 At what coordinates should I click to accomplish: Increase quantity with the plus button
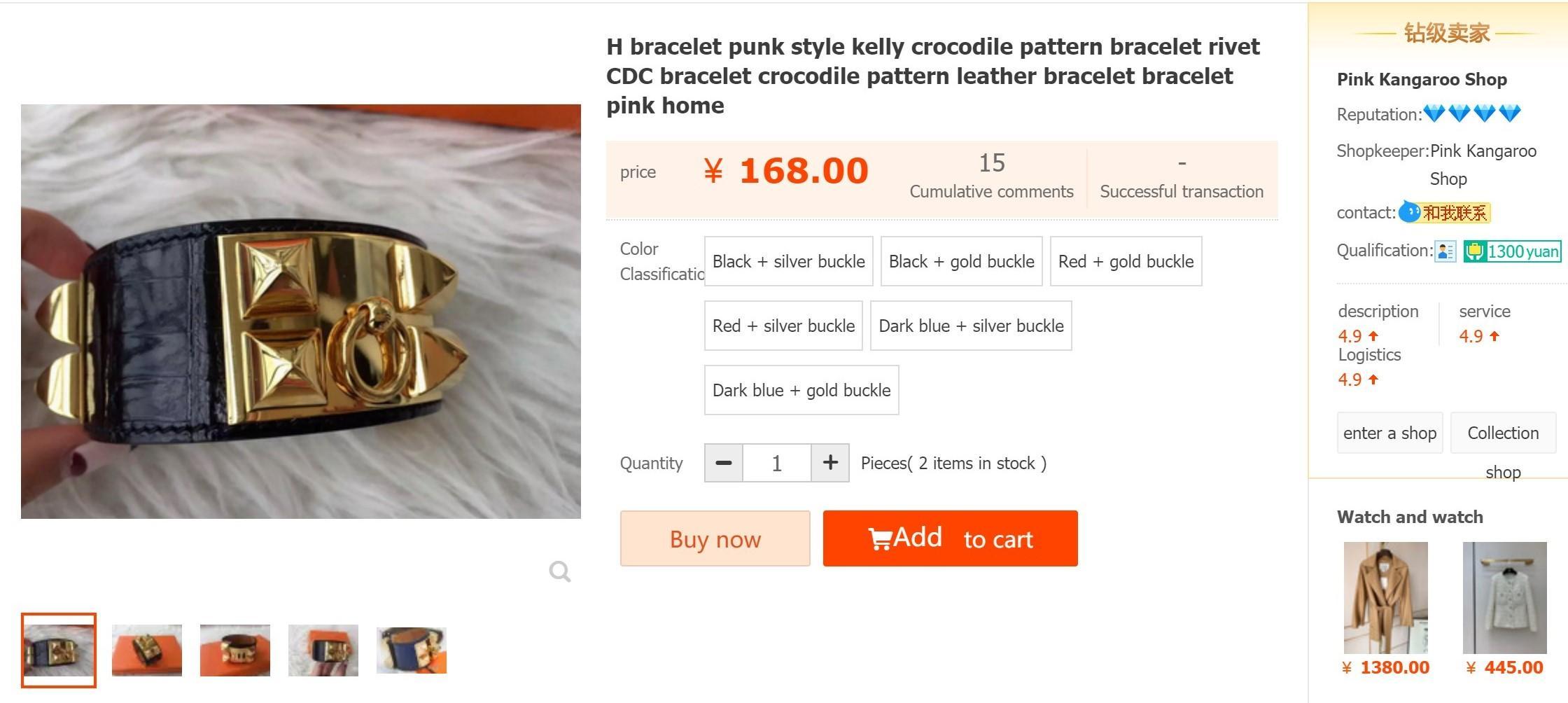[x=830, y=463]
